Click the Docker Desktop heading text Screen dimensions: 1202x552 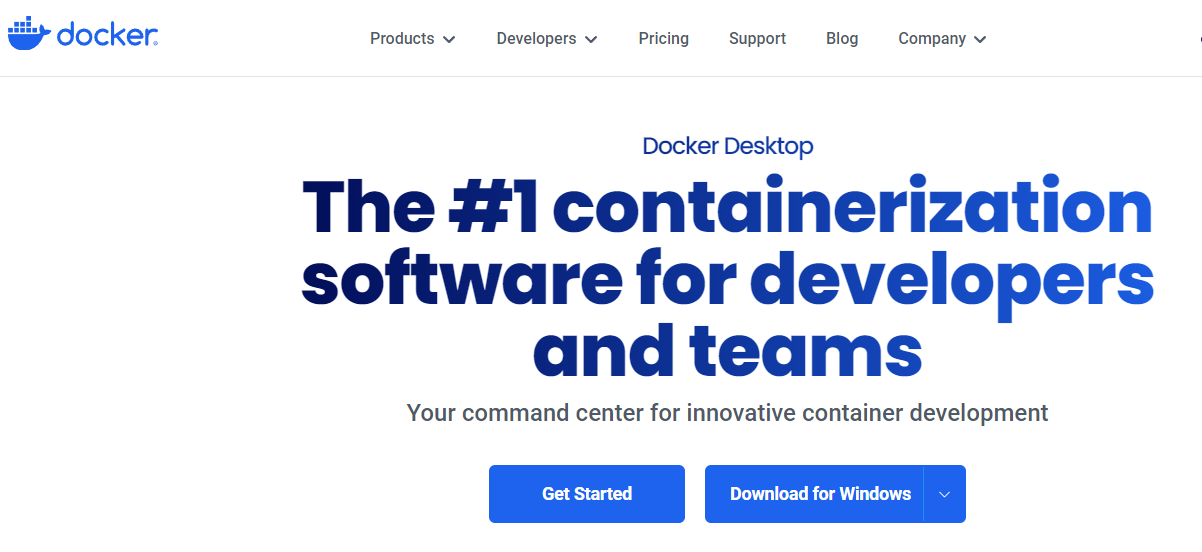(x=728, y=146)
